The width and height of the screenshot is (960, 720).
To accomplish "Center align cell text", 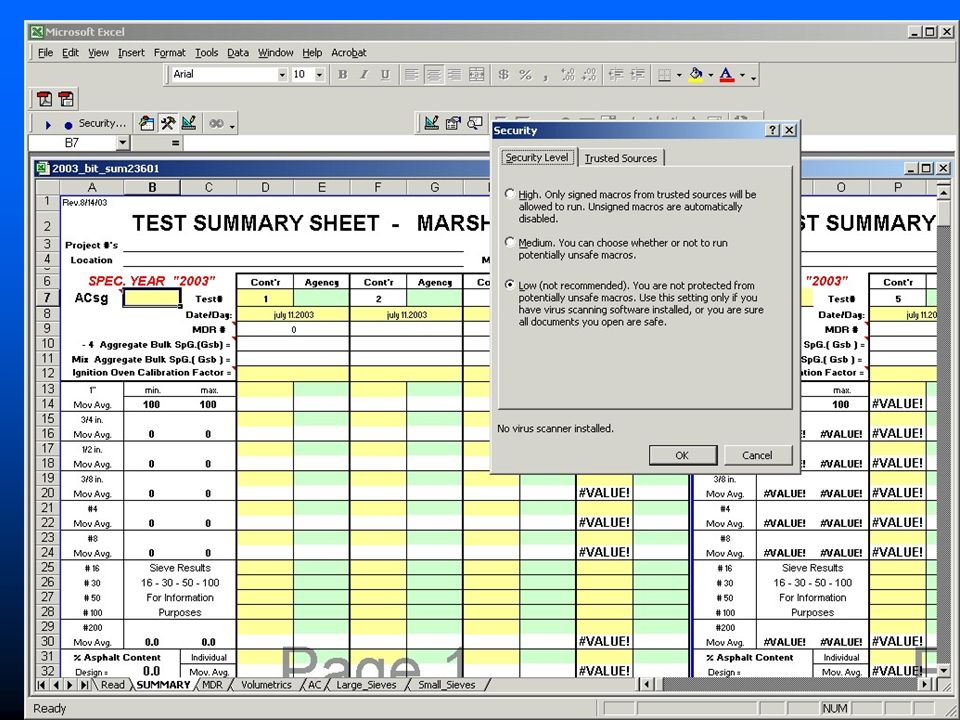I will click(x=433, y=75).
